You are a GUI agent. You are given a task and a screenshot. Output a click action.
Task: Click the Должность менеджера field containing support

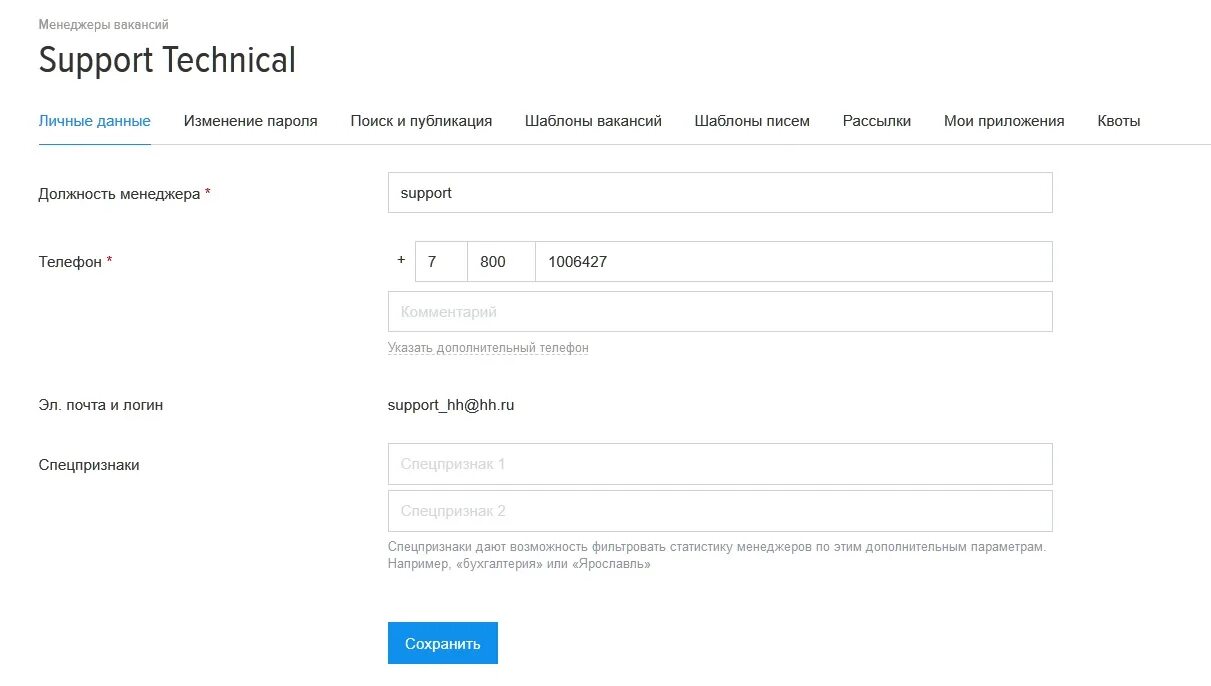click(720, 193)
